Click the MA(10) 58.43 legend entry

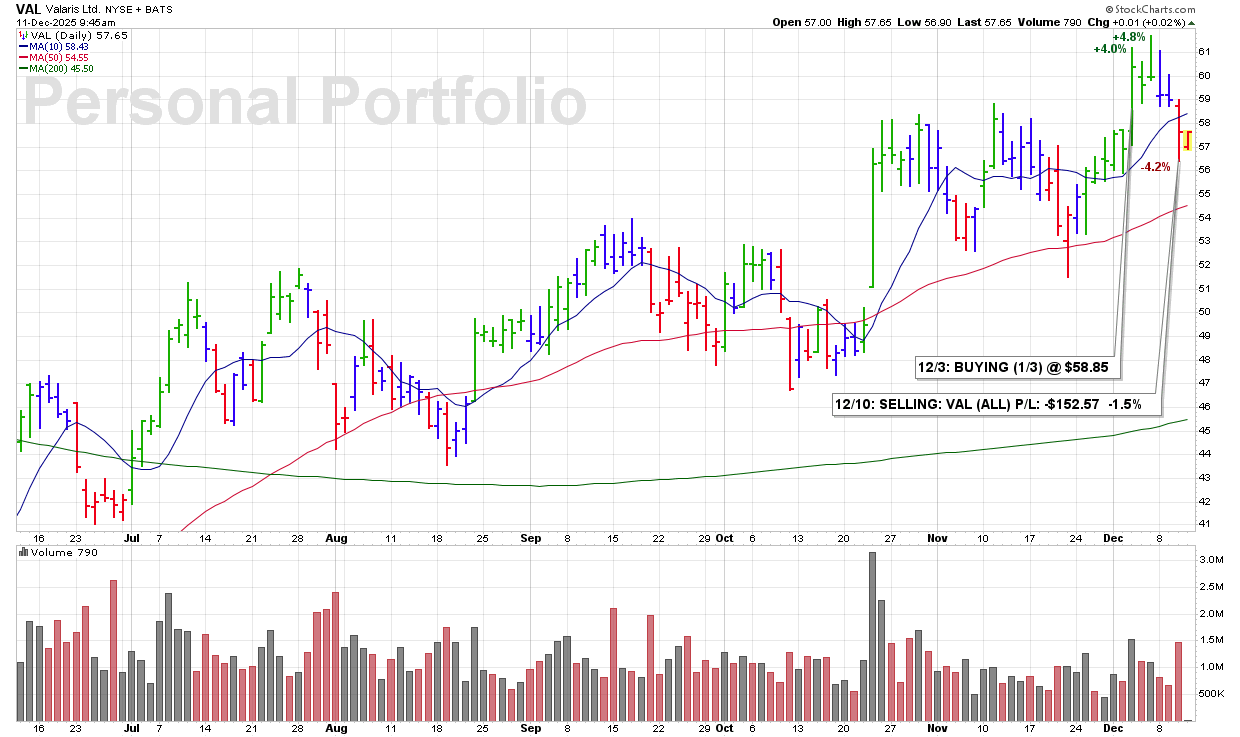pos(55,46)
